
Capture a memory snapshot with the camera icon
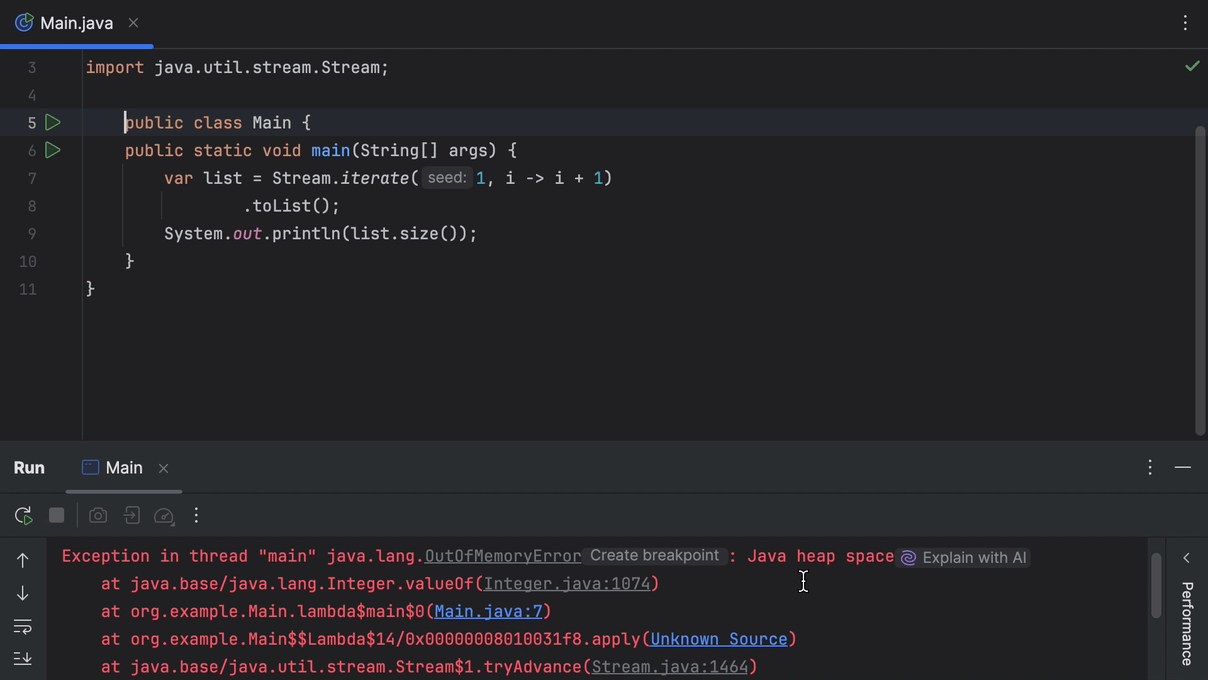pos(97,515)
